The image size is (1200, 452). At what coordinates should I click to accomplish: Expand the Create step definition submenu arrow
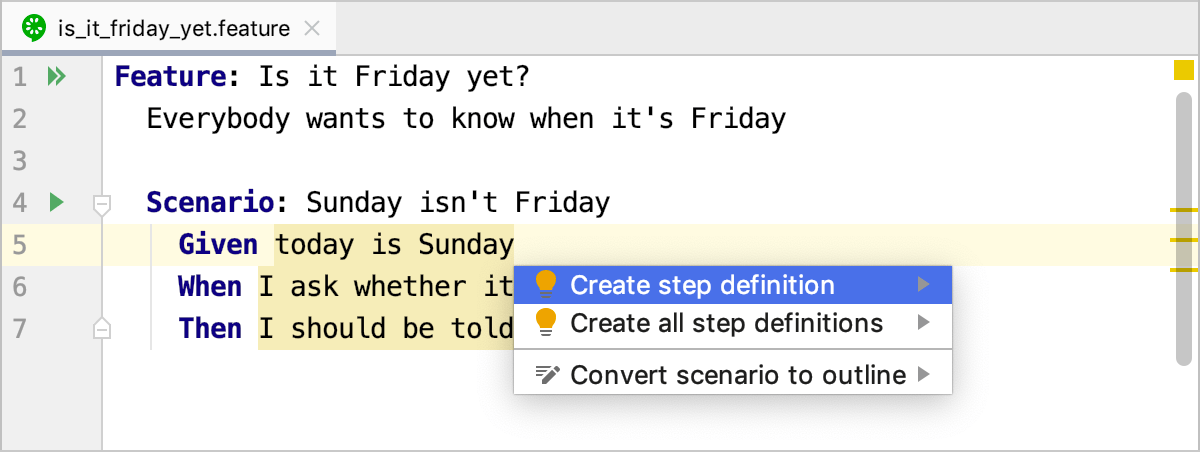coord(923,285)
